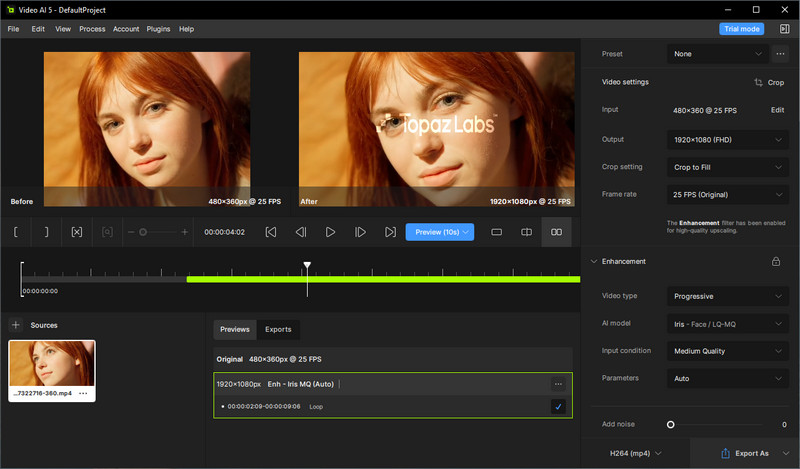Open the Frame rate dropdown
800x469 pixels.
pyautogui.click(x=728, y=195)
